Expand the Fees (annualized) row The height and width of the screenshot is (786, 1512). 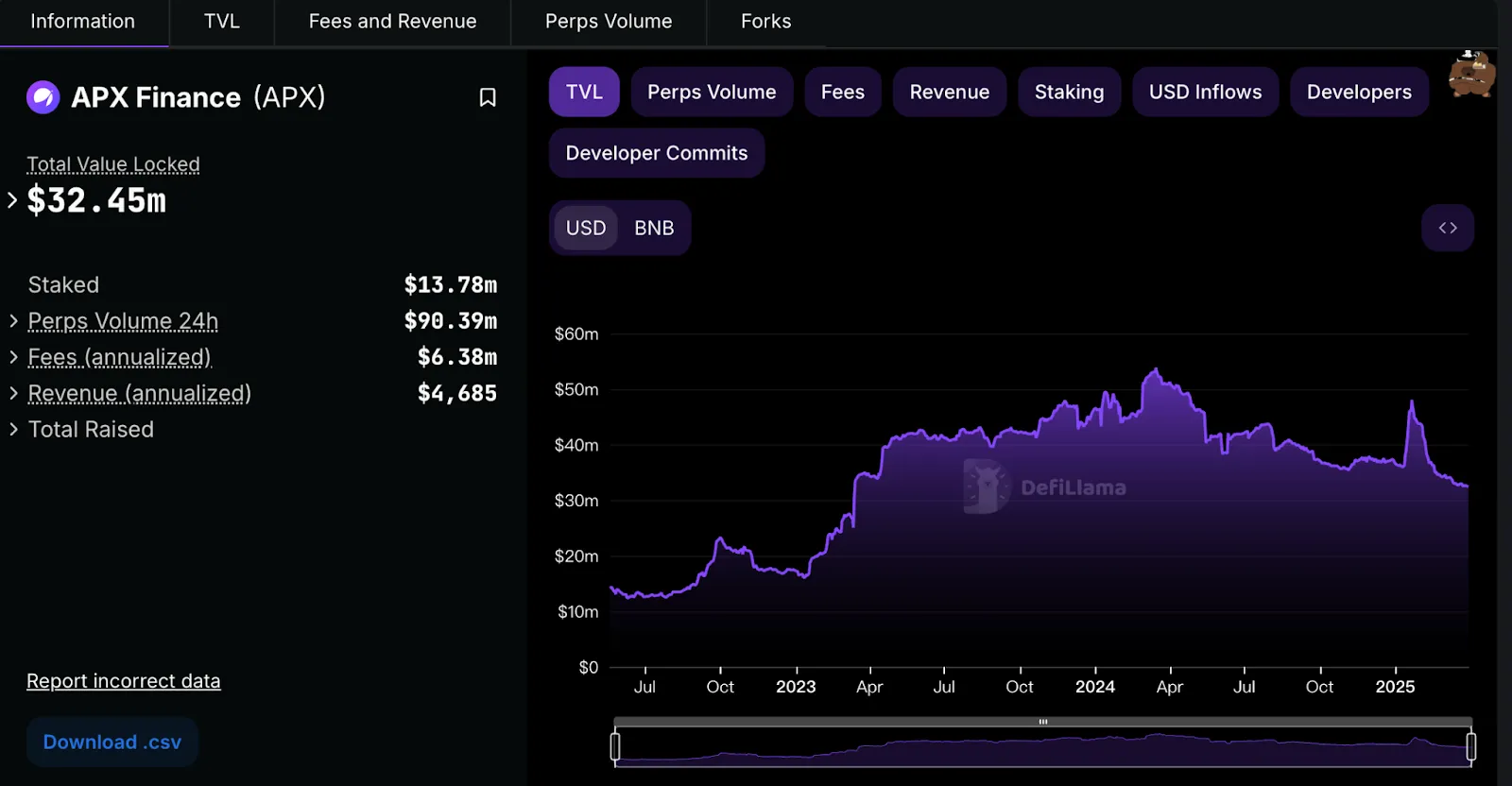(13, 357)
